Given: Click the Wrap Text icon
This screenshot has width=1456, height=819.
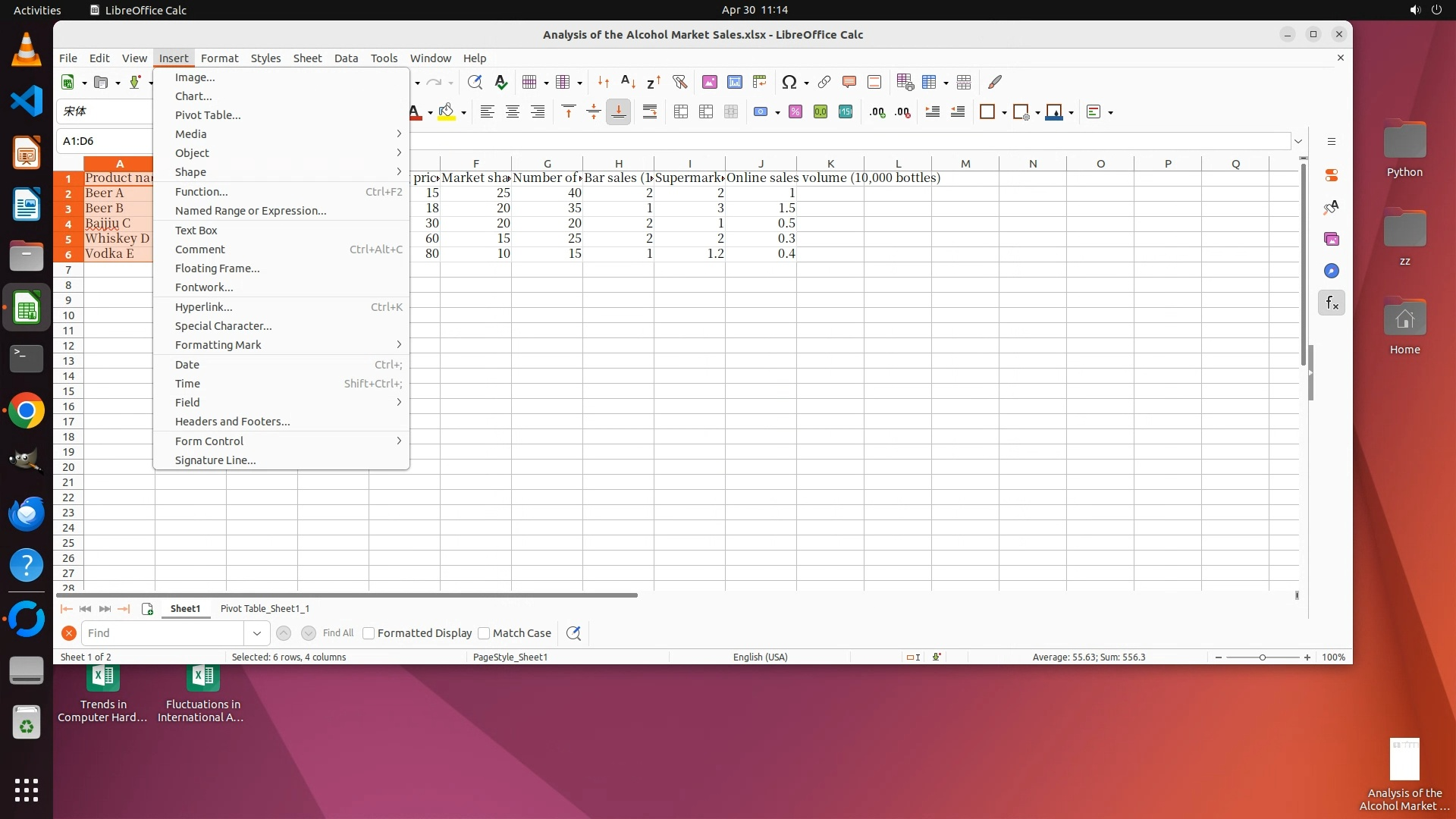Looking at the screenshot, I should pyautogui.click(x=650, y=112).
